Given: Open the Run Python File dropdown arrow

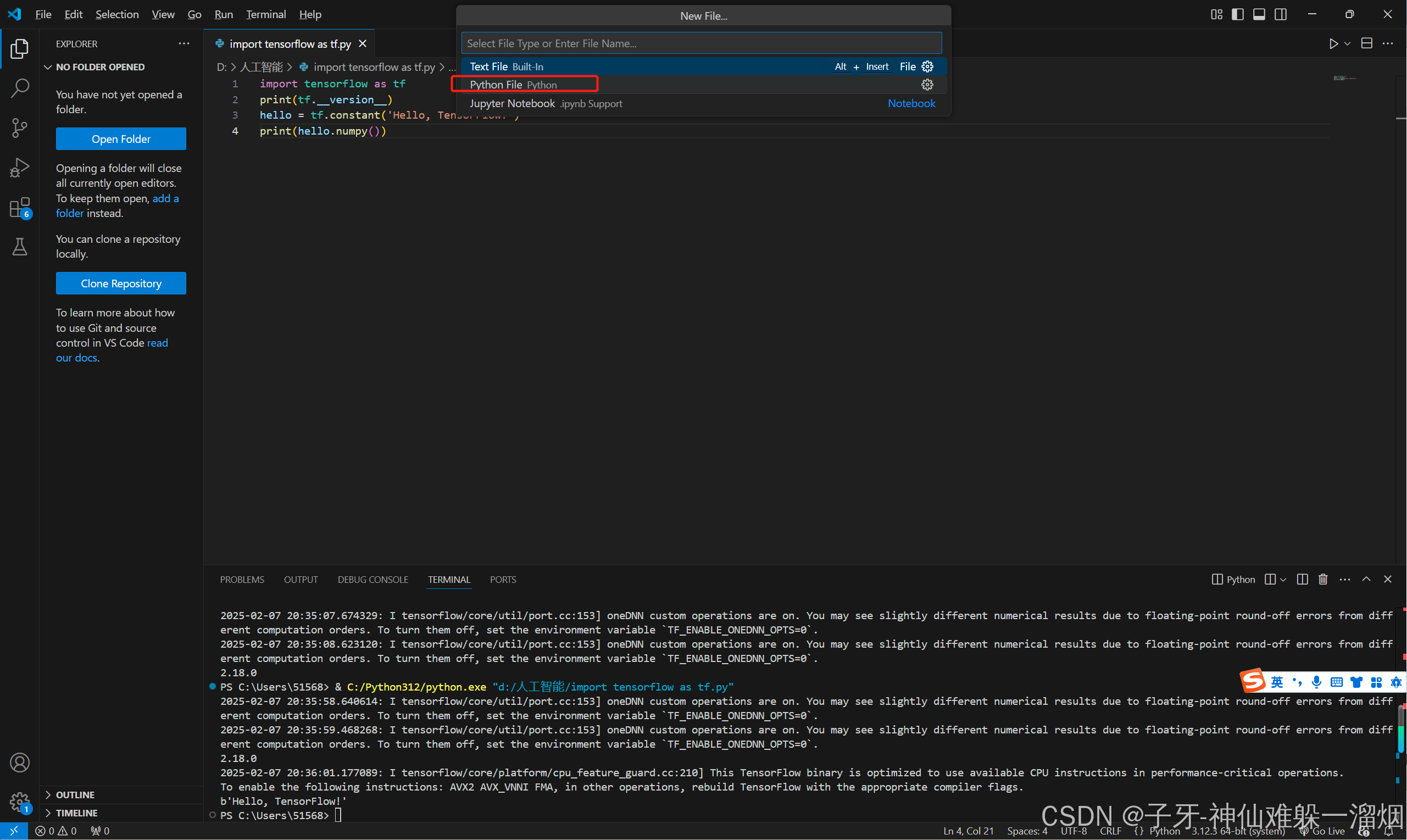Looking at the screenshot, I should (x=1347, y=43).
